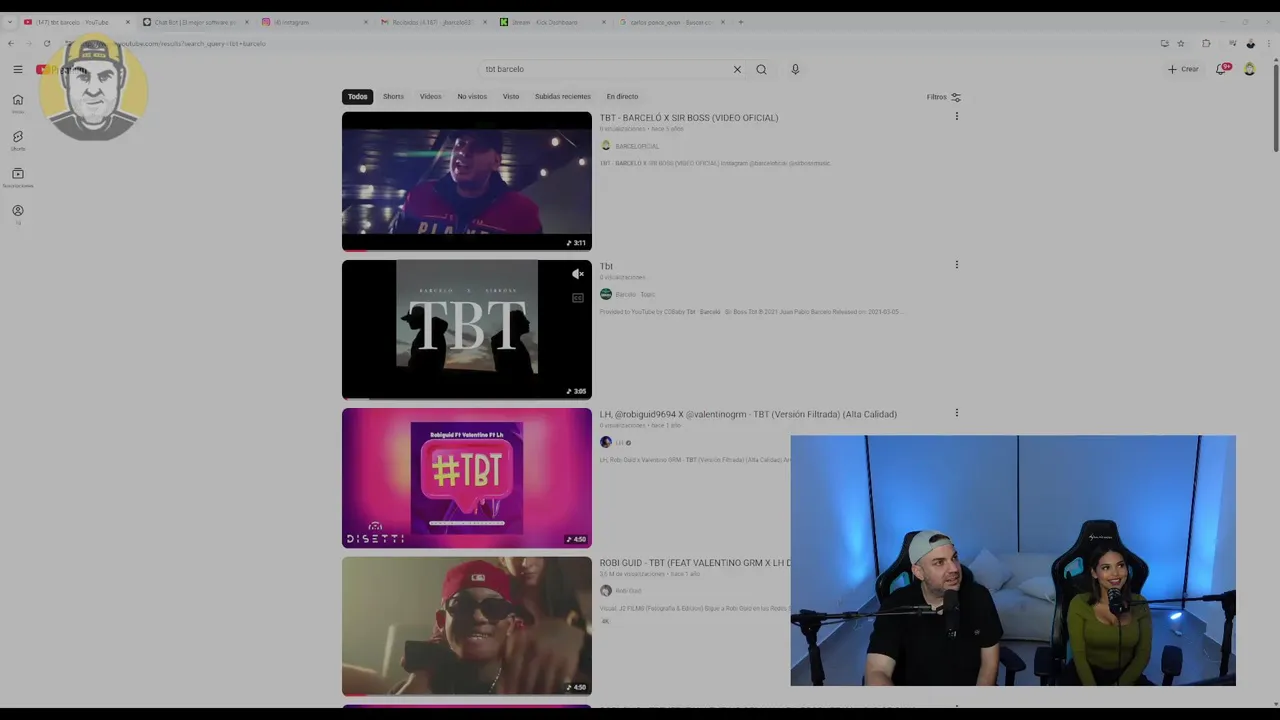The width and height of the screenshot is (1280, 720).
Task: Reload the page in browser
Action: [x=46, y=43]
